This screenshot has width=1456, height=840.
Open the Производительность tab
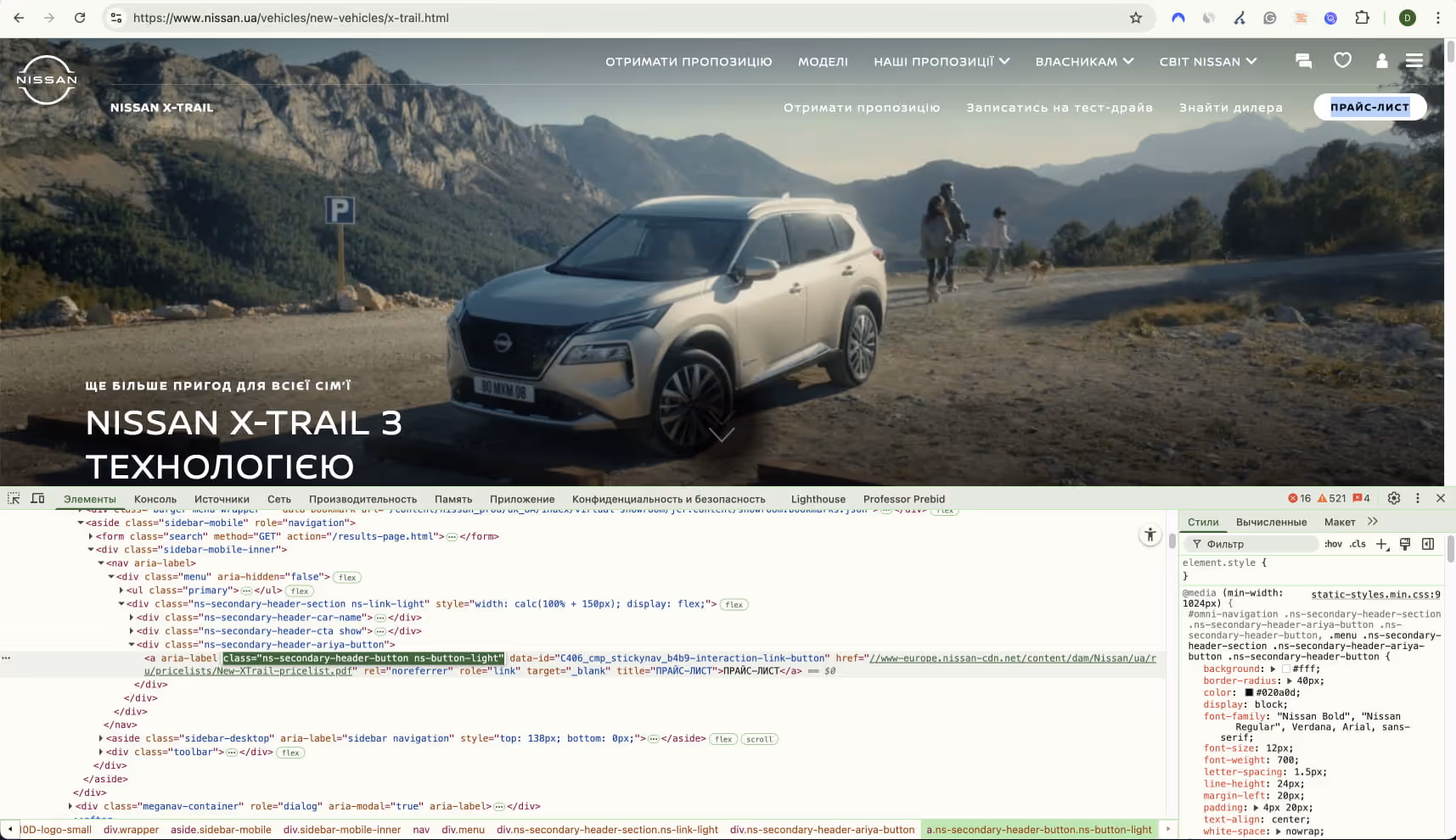[363, 499]
